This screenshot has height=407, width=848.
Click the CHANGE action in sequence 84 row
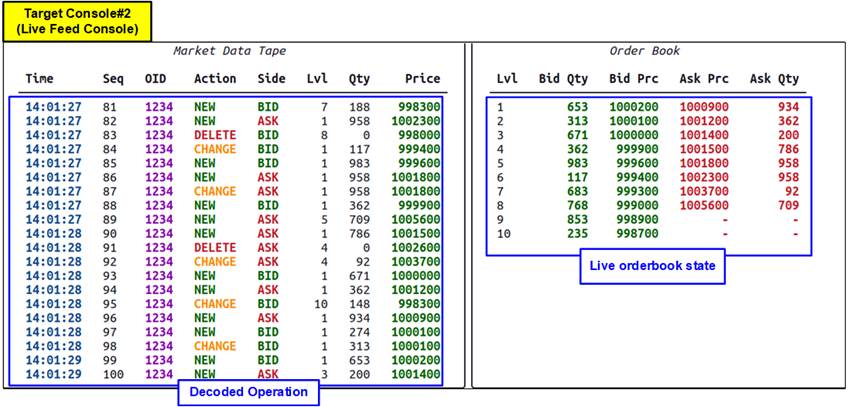215,148
